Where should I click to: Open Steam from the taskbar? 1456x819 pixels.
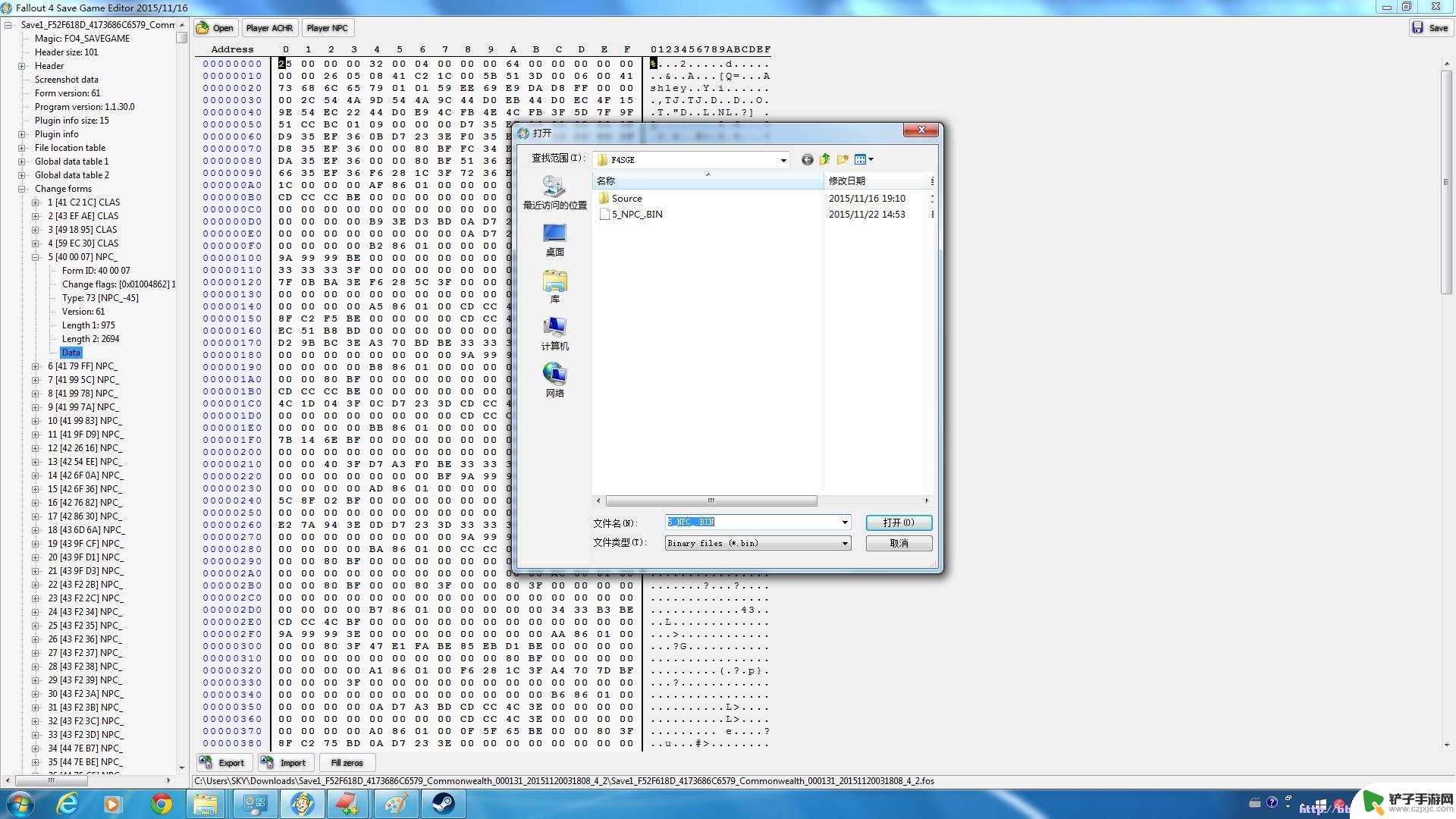pyautogui.click(x=444, y=804)
